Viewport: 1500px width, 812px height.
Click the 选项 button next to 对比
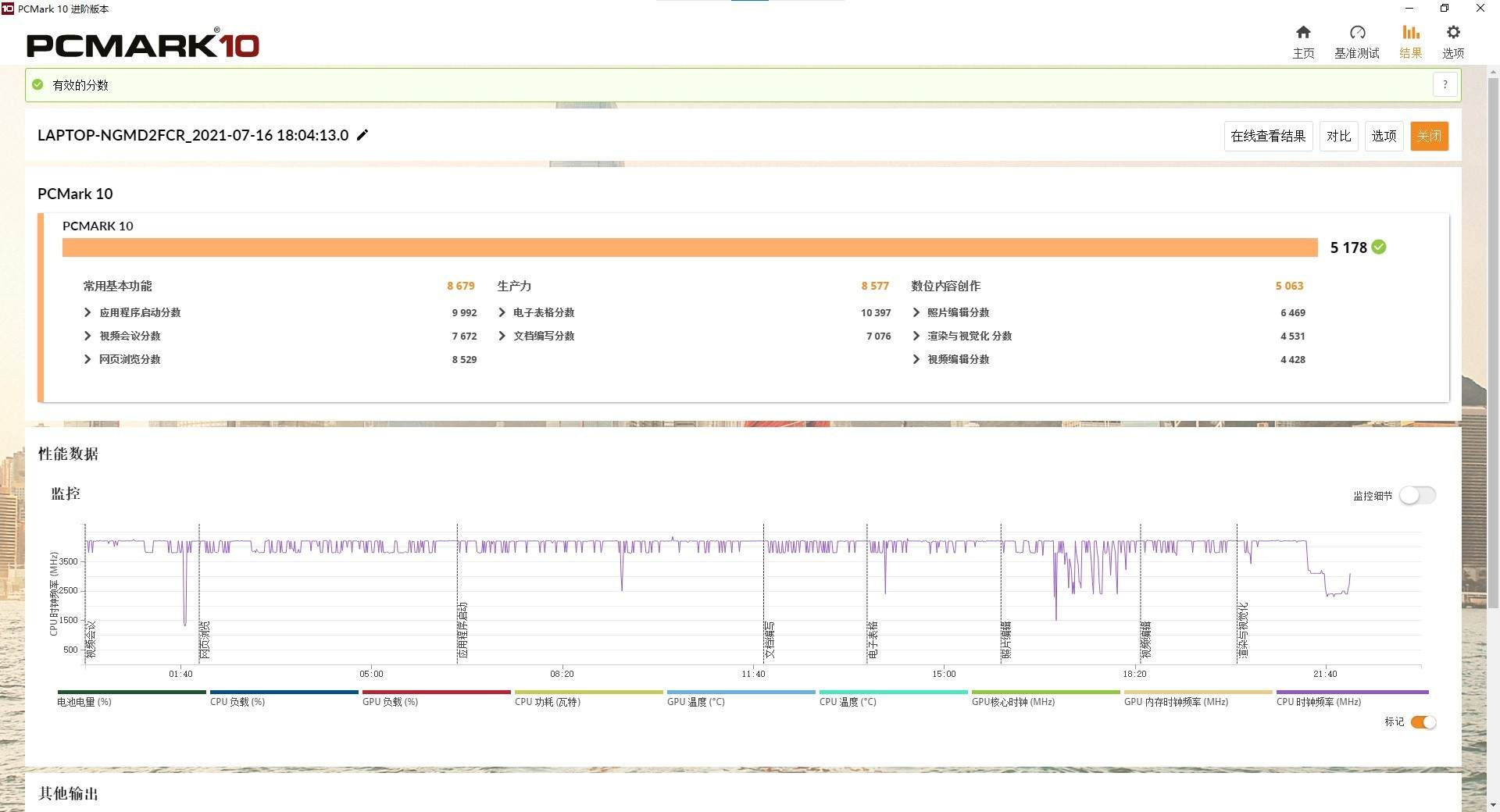[1384, 136]
